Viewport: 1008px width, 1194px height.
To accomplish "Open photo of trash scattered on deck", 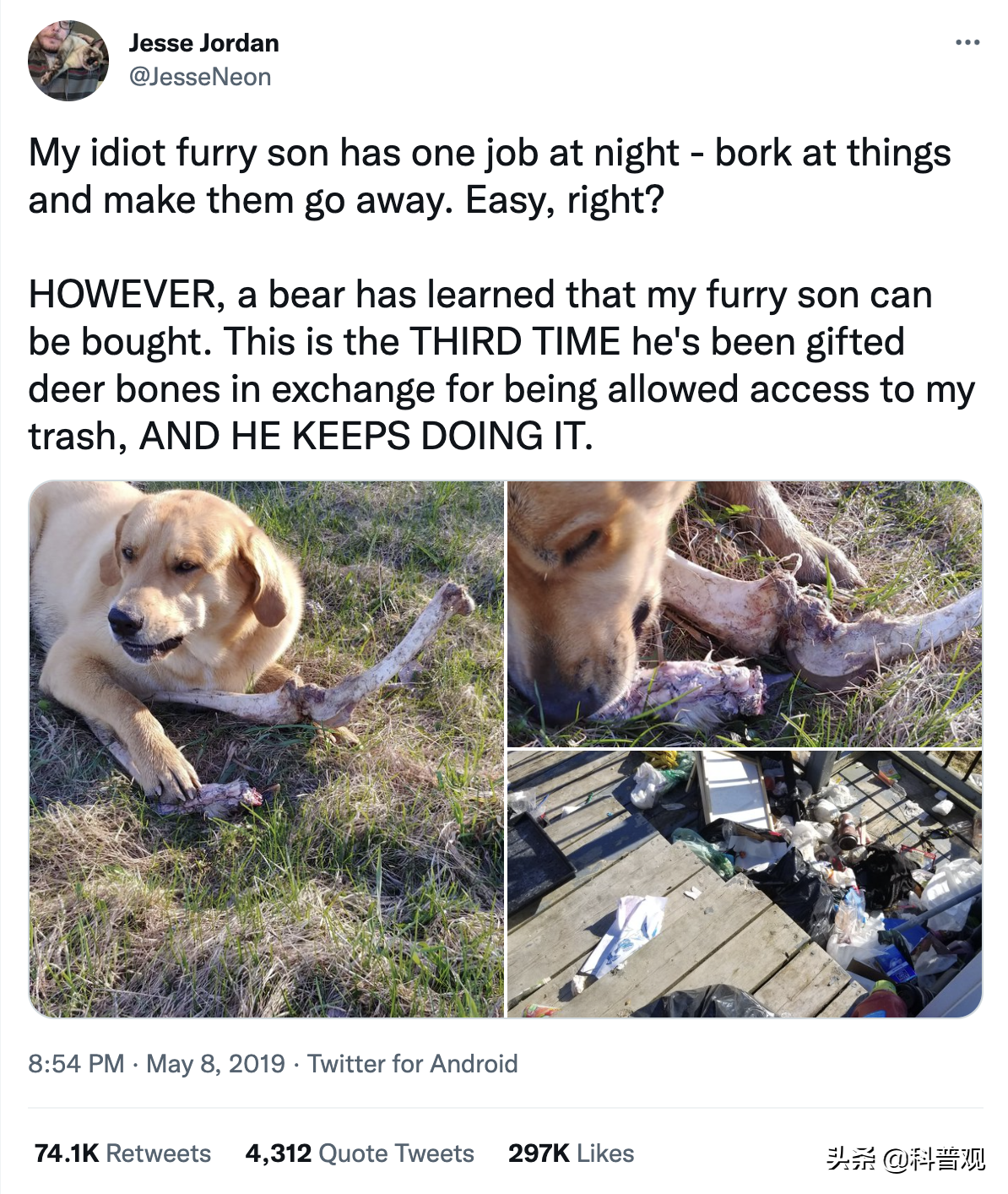I will 745,884.
